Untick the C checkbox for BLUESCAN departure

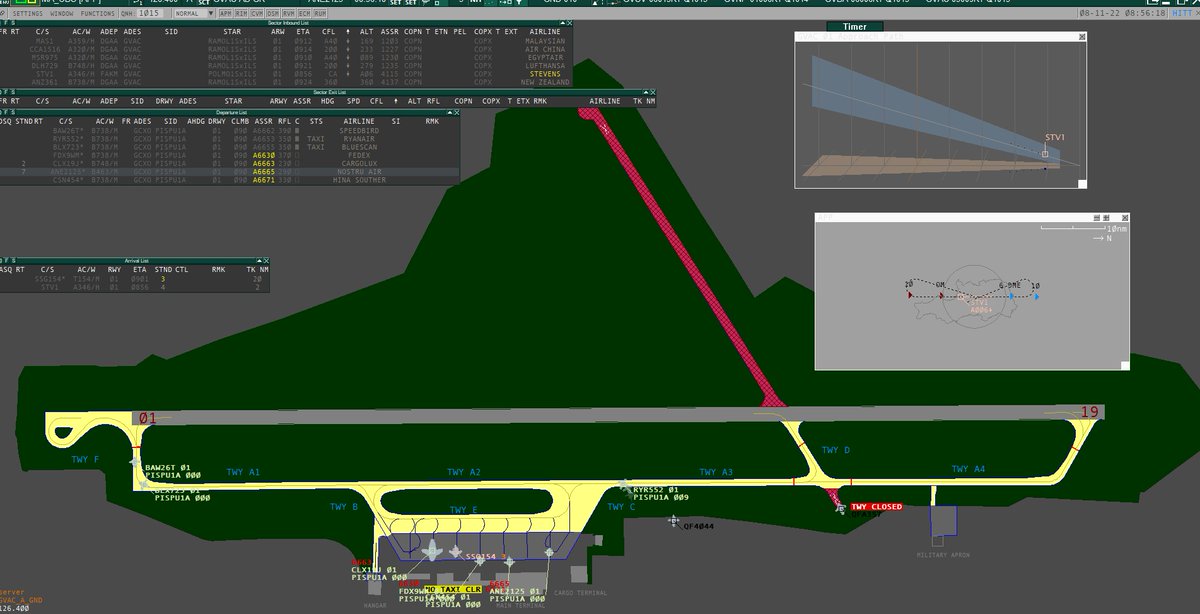pos(297,146)
